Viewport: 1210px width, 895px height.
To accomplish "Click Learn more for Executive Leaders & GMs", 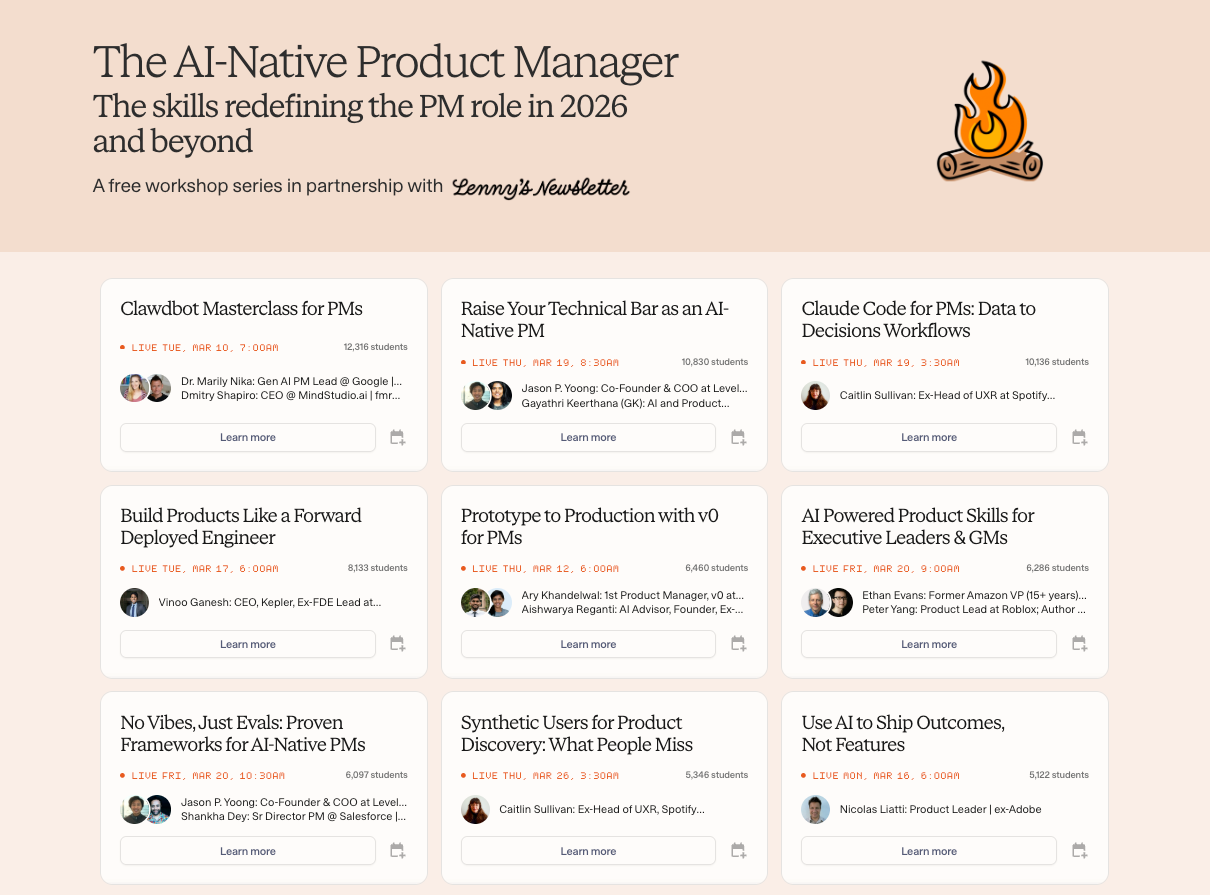I will 929,645.
